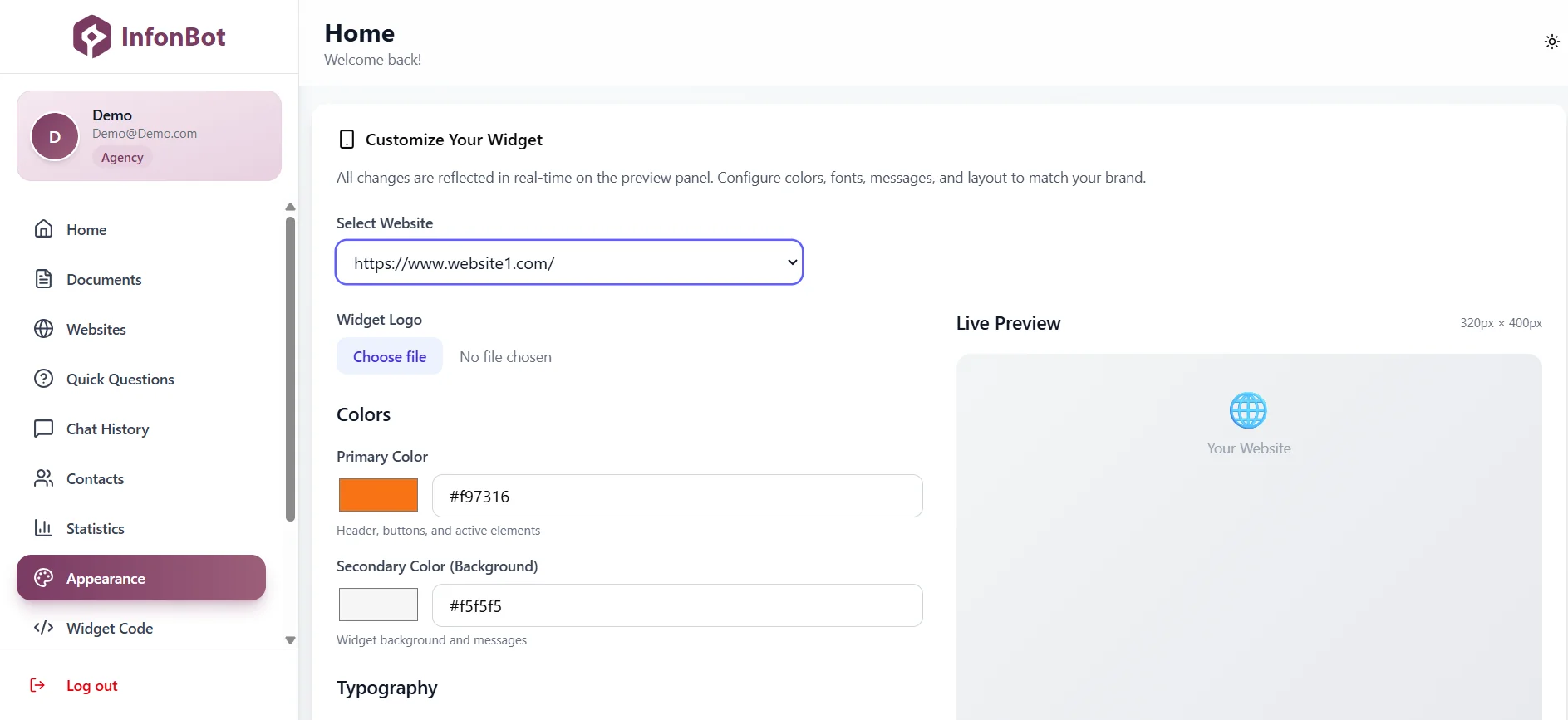1568x720 pixels.
Task: Click the sidebar scroll up arrow
Action: pyautogui.click(x=290, y=207)
